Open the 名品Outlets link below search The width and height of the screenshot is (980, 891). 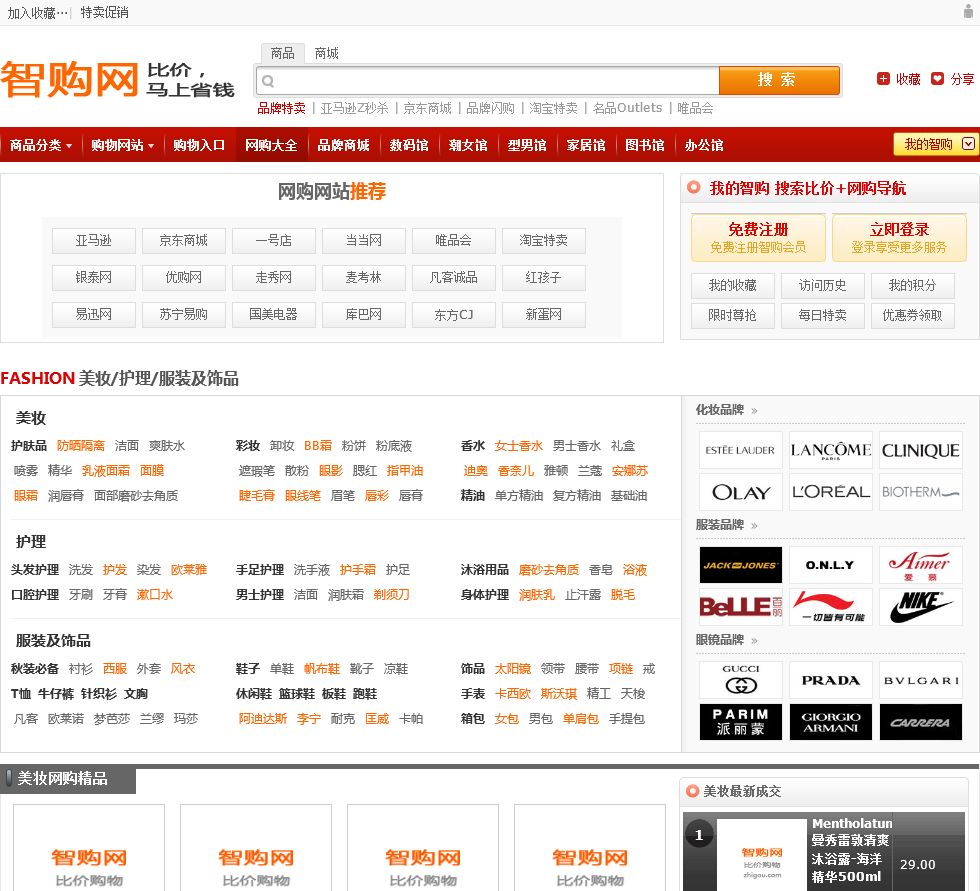628,108
